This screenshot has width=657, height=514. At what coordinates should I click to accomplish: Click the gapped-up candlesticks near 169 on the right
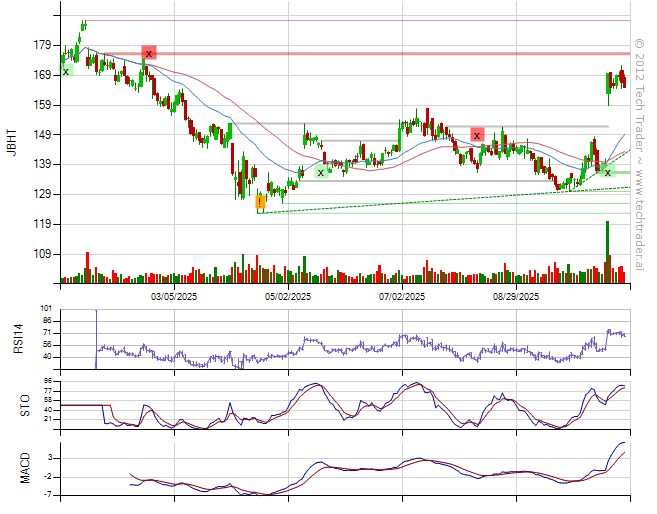point(616,82)
